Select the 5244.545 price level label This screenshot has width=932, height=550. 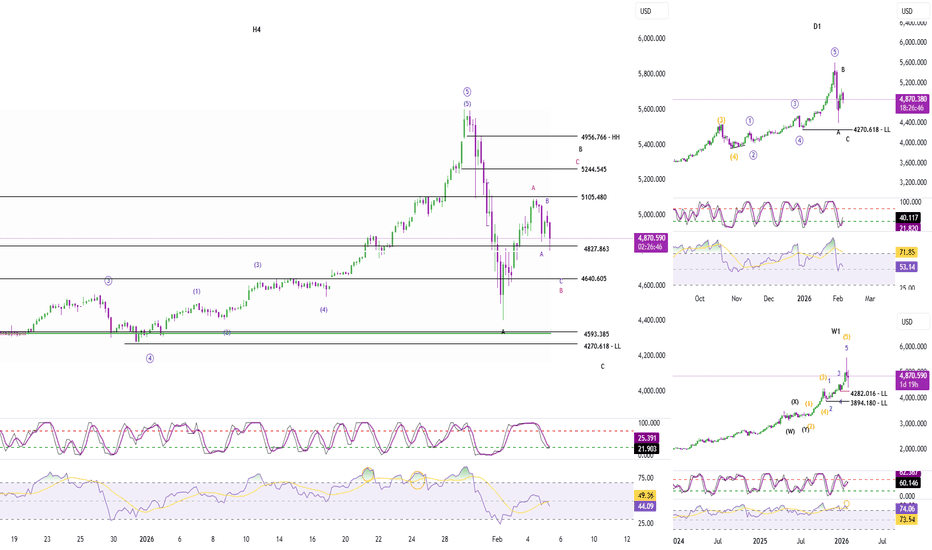594,169
